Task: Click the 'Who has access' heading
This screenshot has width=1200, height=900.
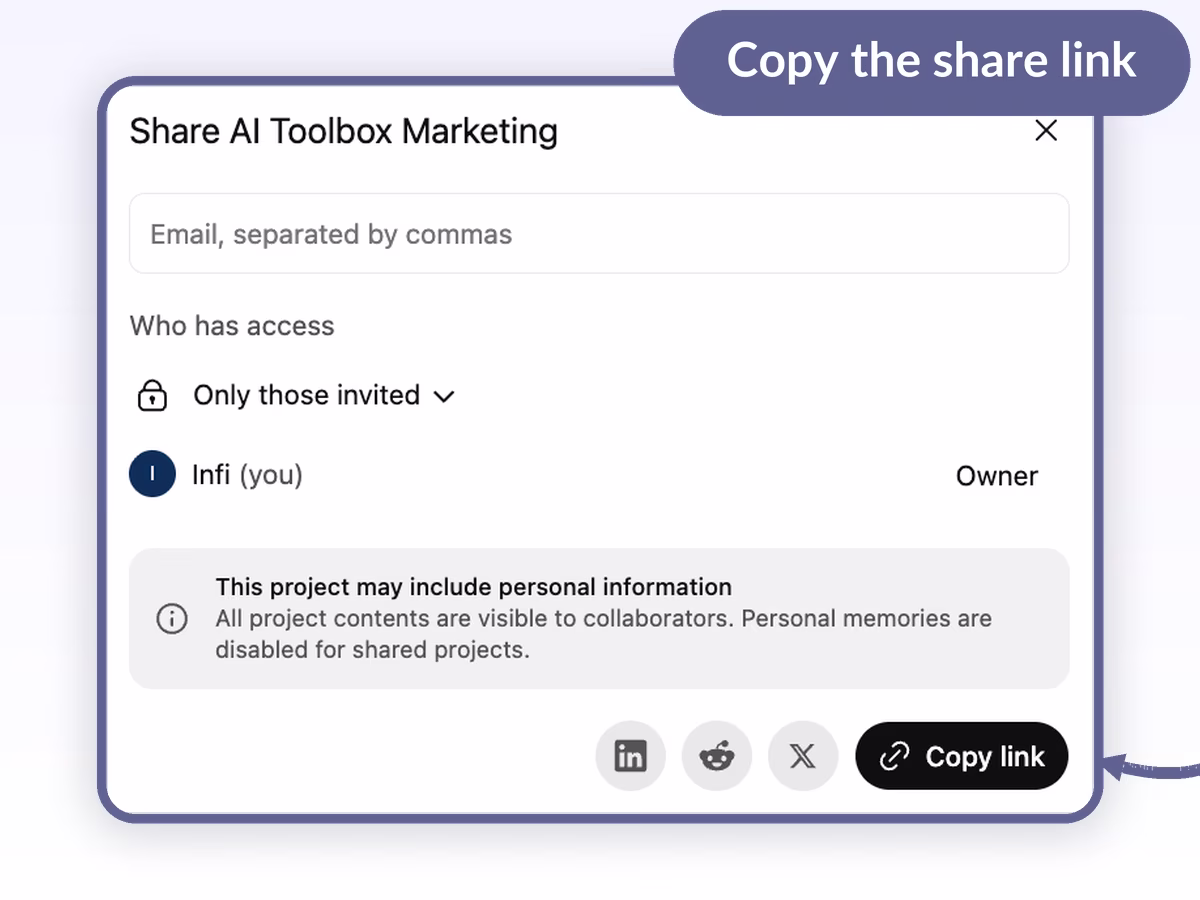Action: click(x=232, y=326)
